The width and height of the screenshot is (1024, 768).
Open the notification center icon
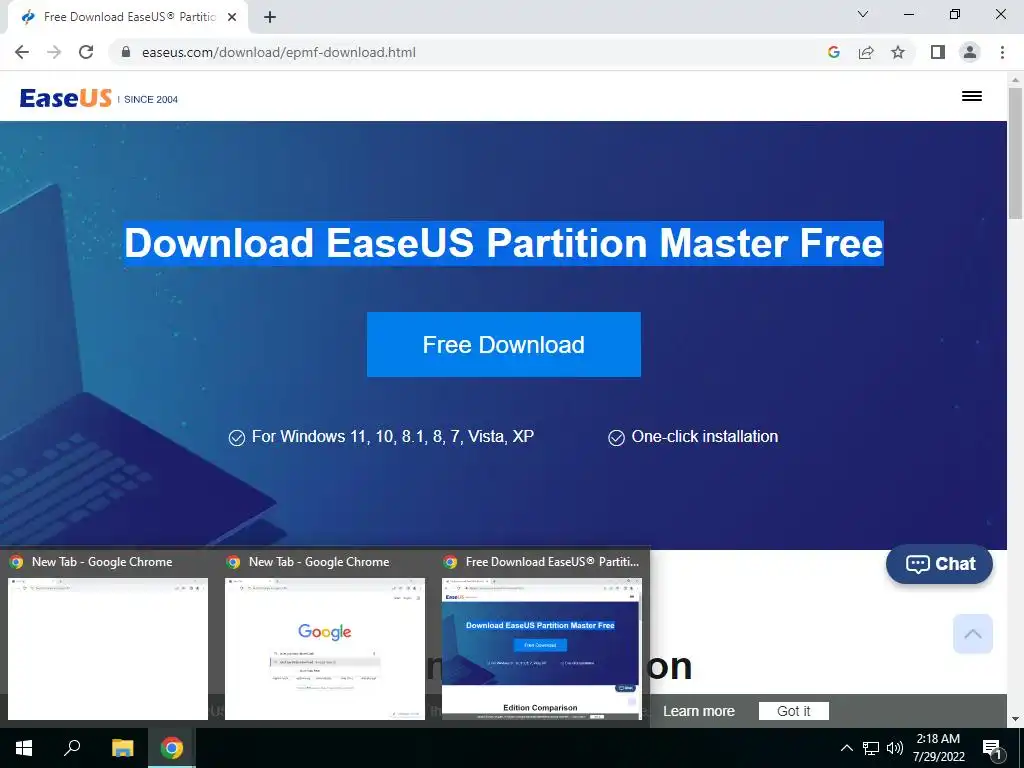(x=993, y=749)
